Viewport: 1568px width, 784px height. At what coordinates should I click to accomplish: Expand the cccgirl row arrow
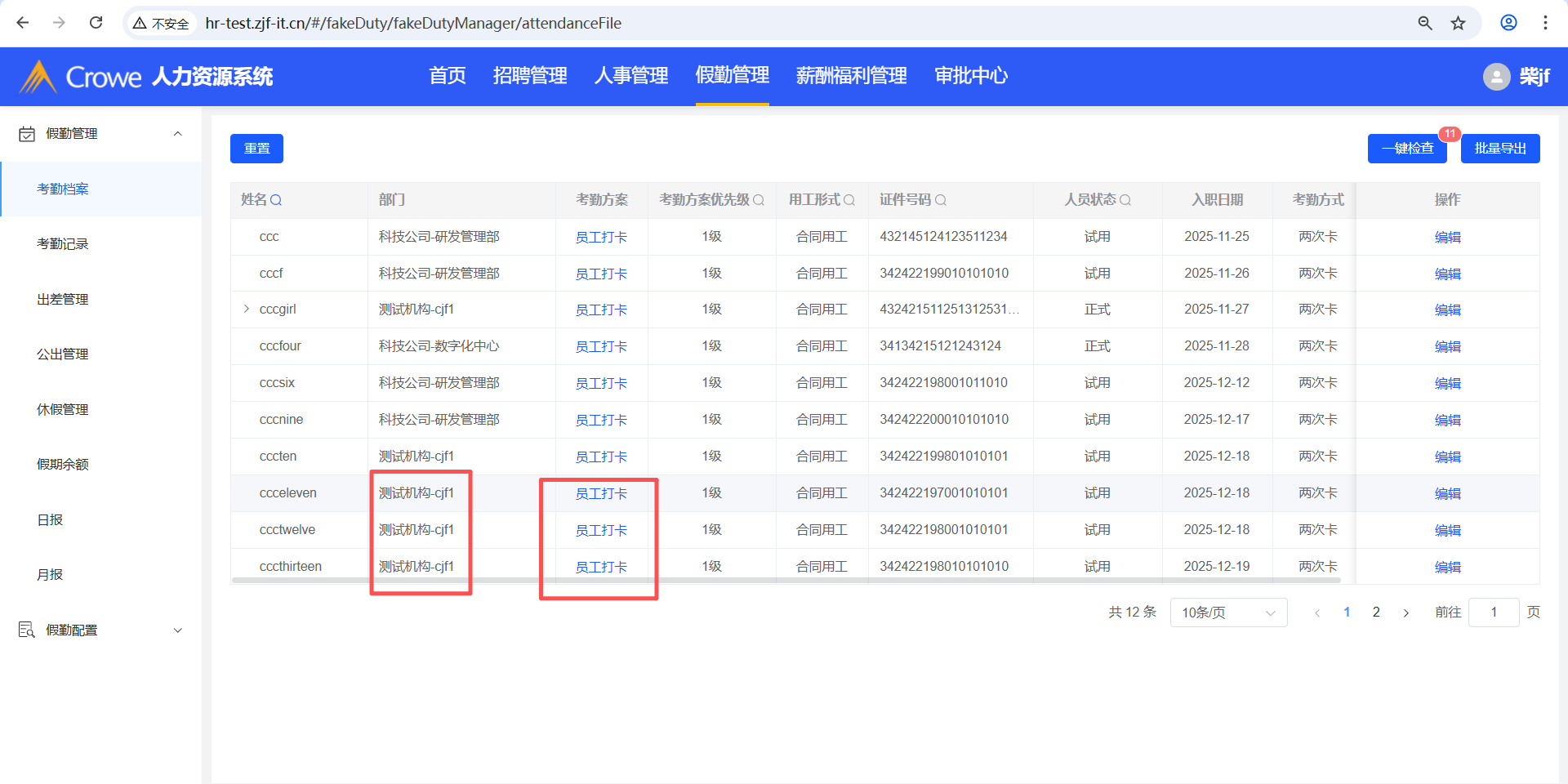pyautogui.click(x=247, y=309)
